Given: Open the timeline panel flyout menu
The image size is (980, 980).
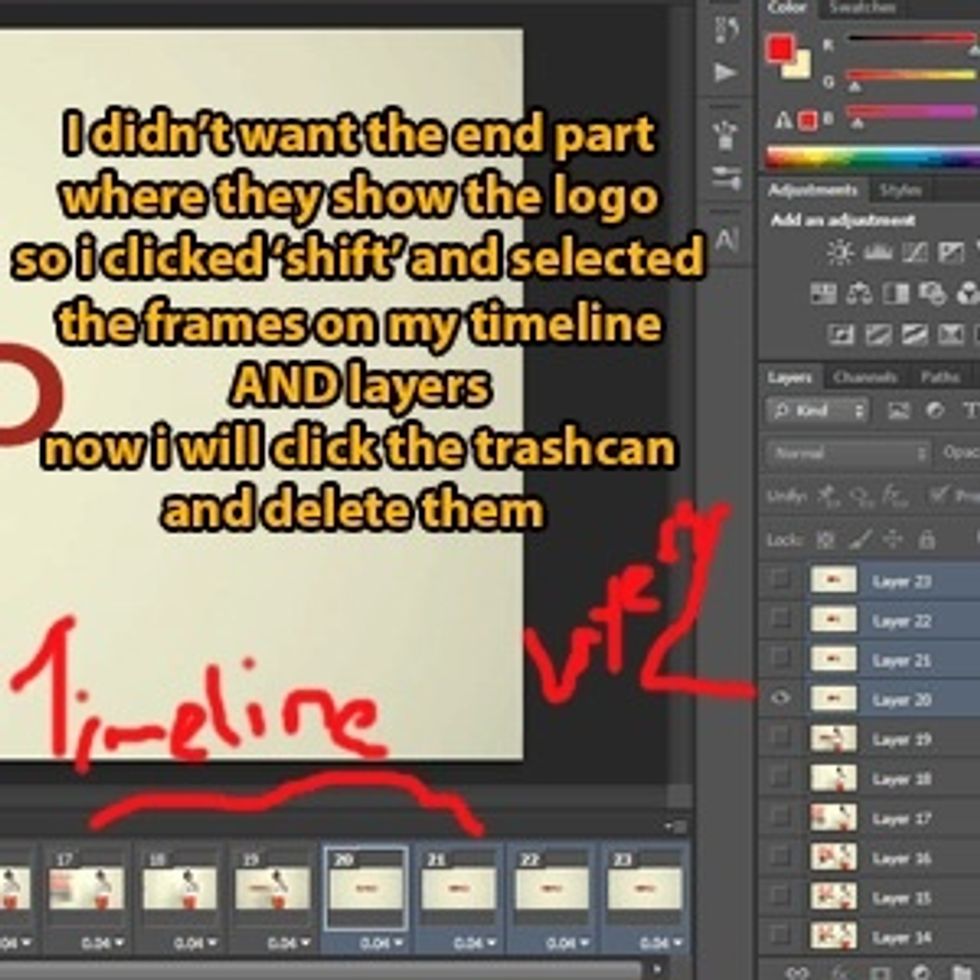Looking at the screenshot, I should (675, 827).
